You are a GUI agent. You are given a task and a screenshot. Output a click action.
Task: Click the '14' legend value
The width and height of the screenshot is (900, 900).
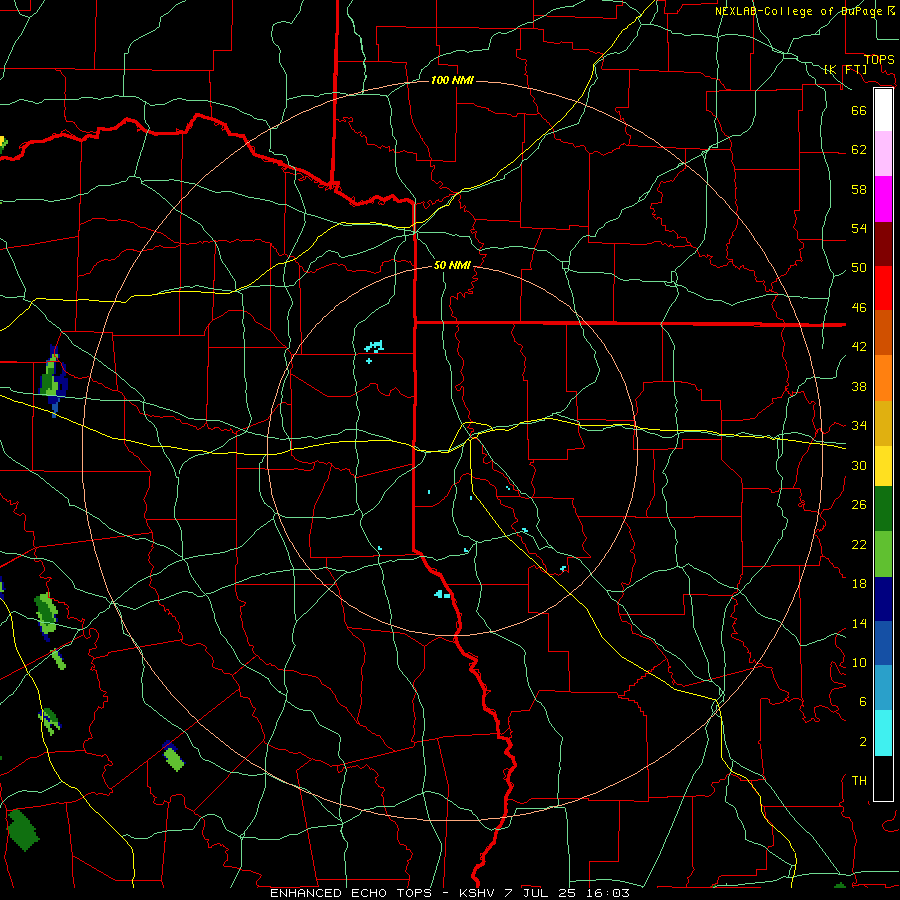coord(859,623)
